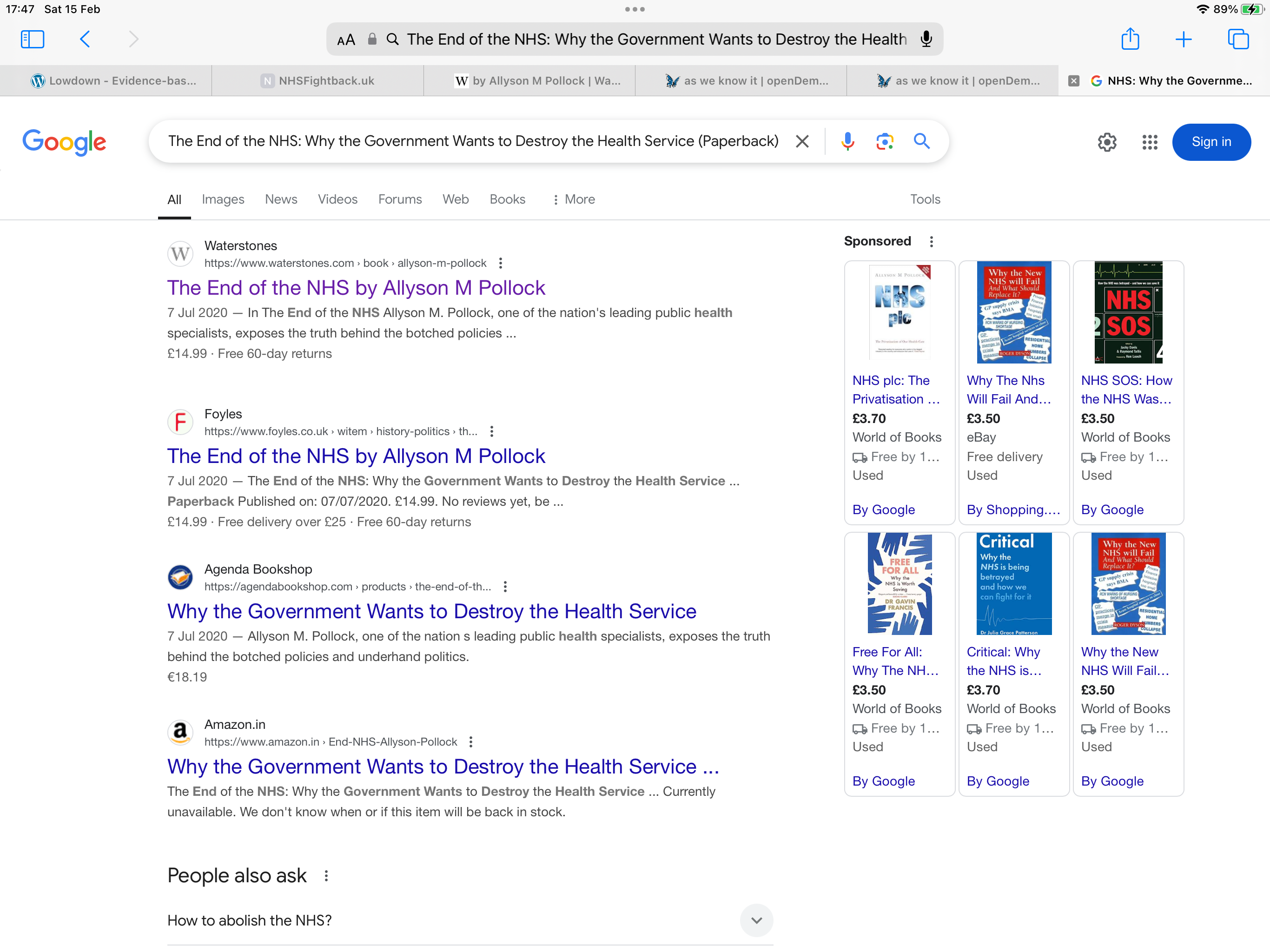Tap the address bar microphone for dictation
Screen dimensions: 1270x952
(x=926, y=39)
